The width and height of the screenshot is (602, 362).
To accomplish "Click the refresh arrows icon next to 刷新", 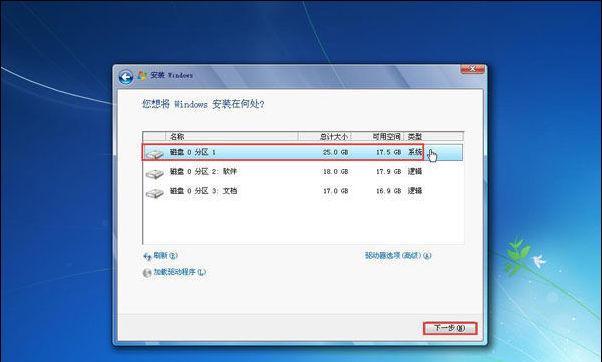I will 147,256.
